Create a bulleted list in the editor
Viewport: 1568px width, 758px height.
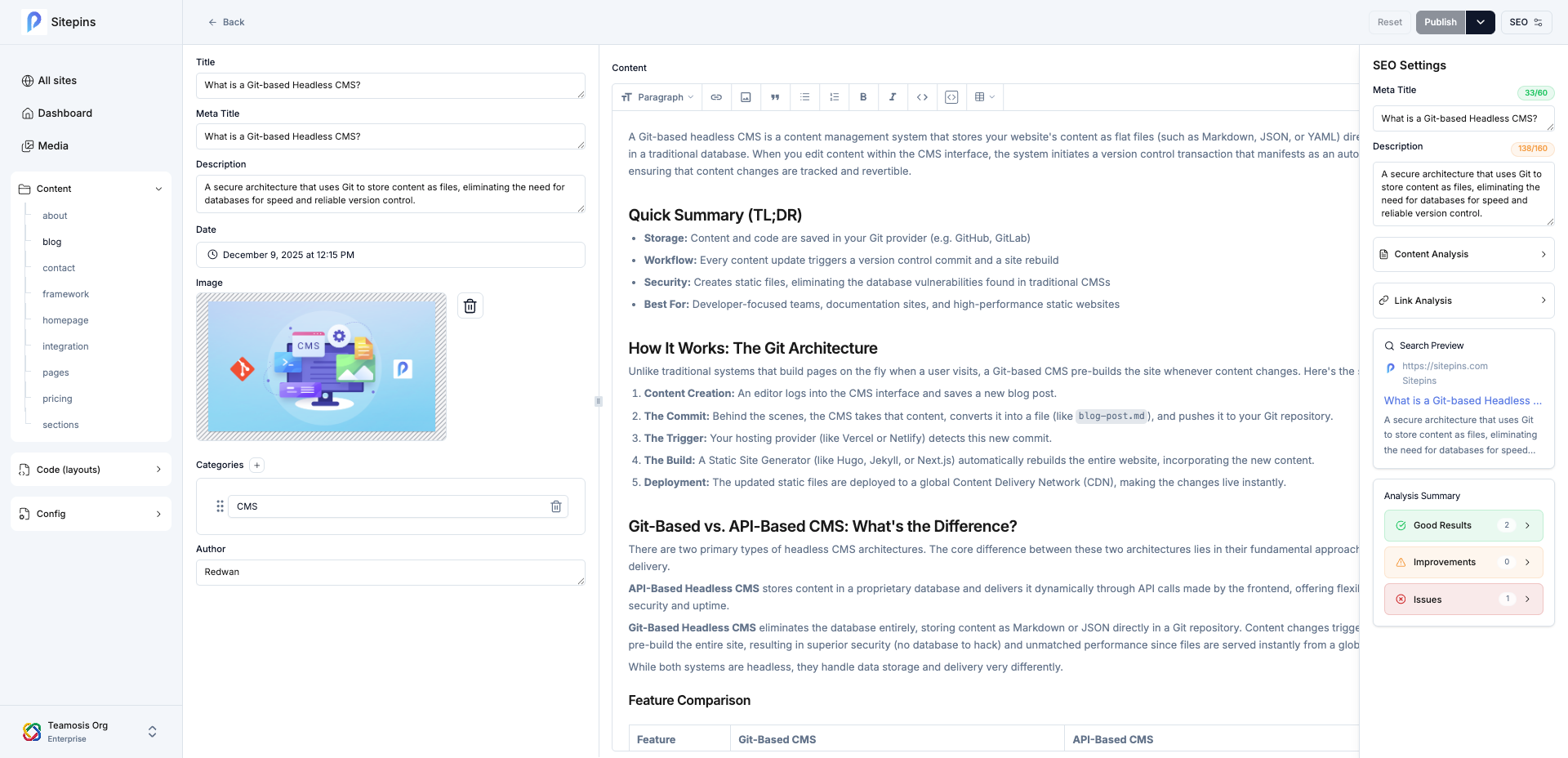pyautogui.click(x=804, y=96)
